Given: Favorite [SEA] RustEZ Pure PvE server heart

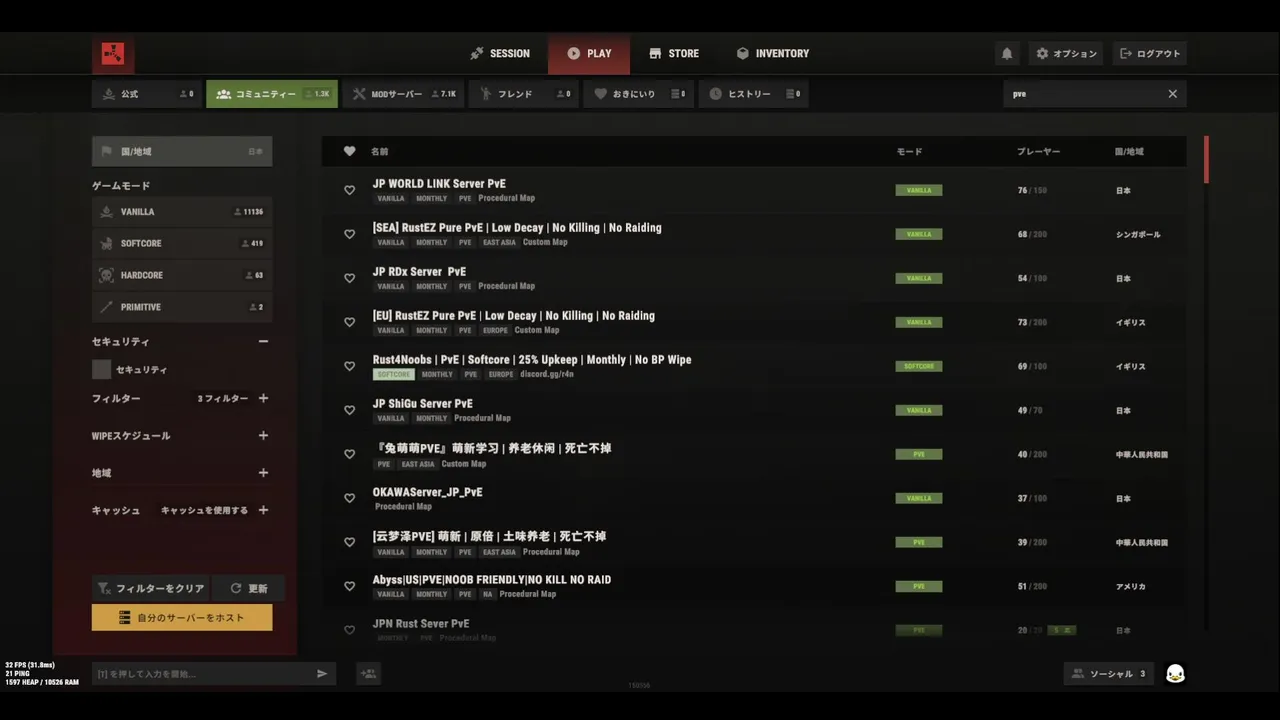Looking at the screenshot, I should tap(349, 234).
